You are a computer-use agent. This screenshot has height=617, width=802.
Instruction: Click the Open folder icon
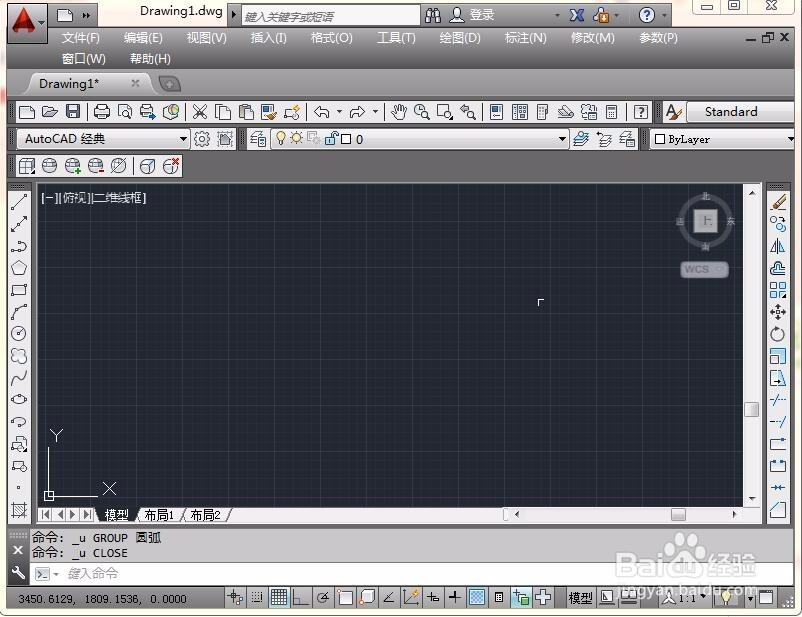pos(50,112)
